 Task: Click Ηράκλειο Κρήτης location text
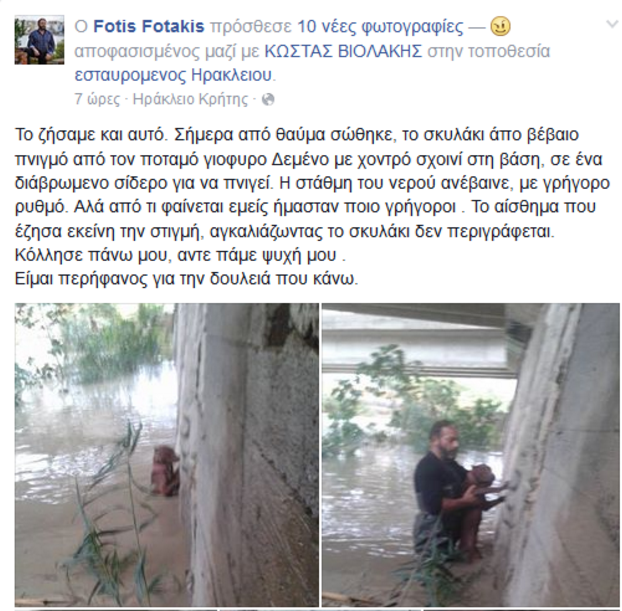(x=190, y=99)
